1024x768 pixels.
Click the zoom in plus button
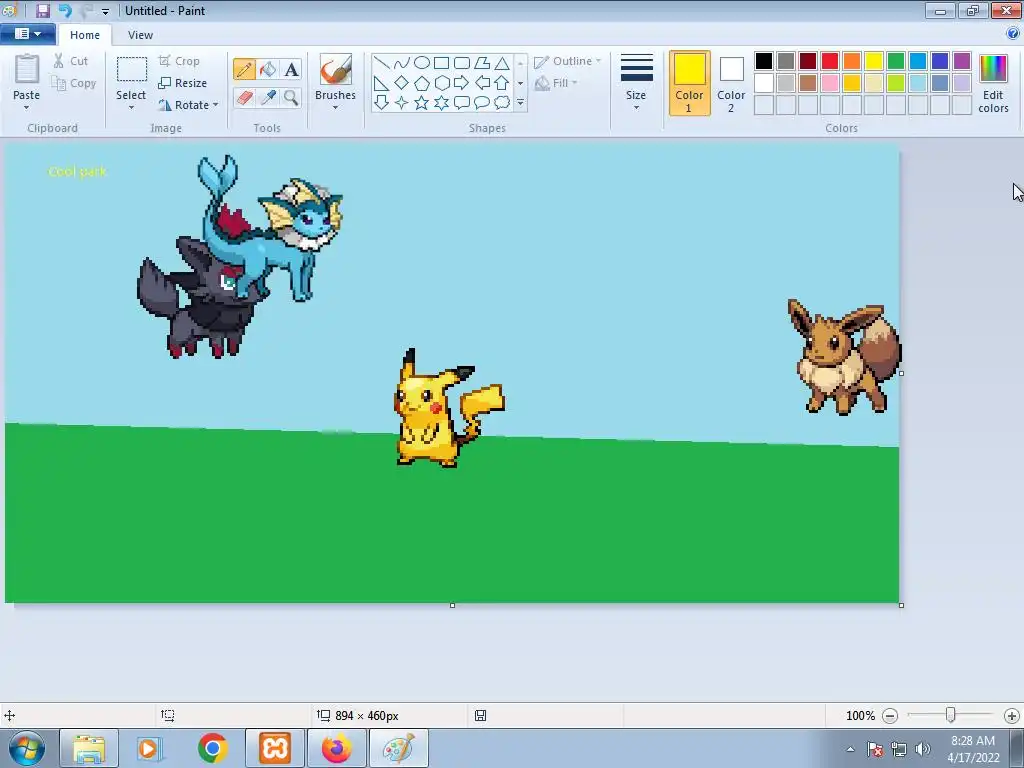1012,716
